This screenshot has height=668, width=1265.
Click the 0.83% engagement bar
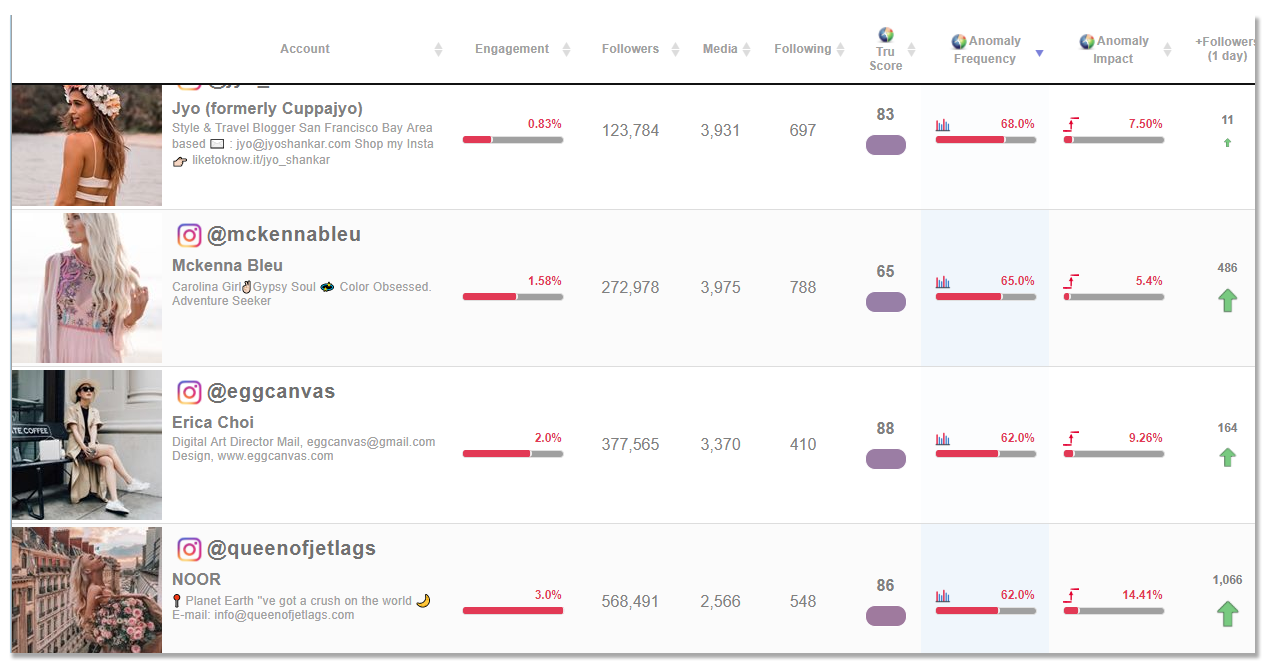coord(513,140)
